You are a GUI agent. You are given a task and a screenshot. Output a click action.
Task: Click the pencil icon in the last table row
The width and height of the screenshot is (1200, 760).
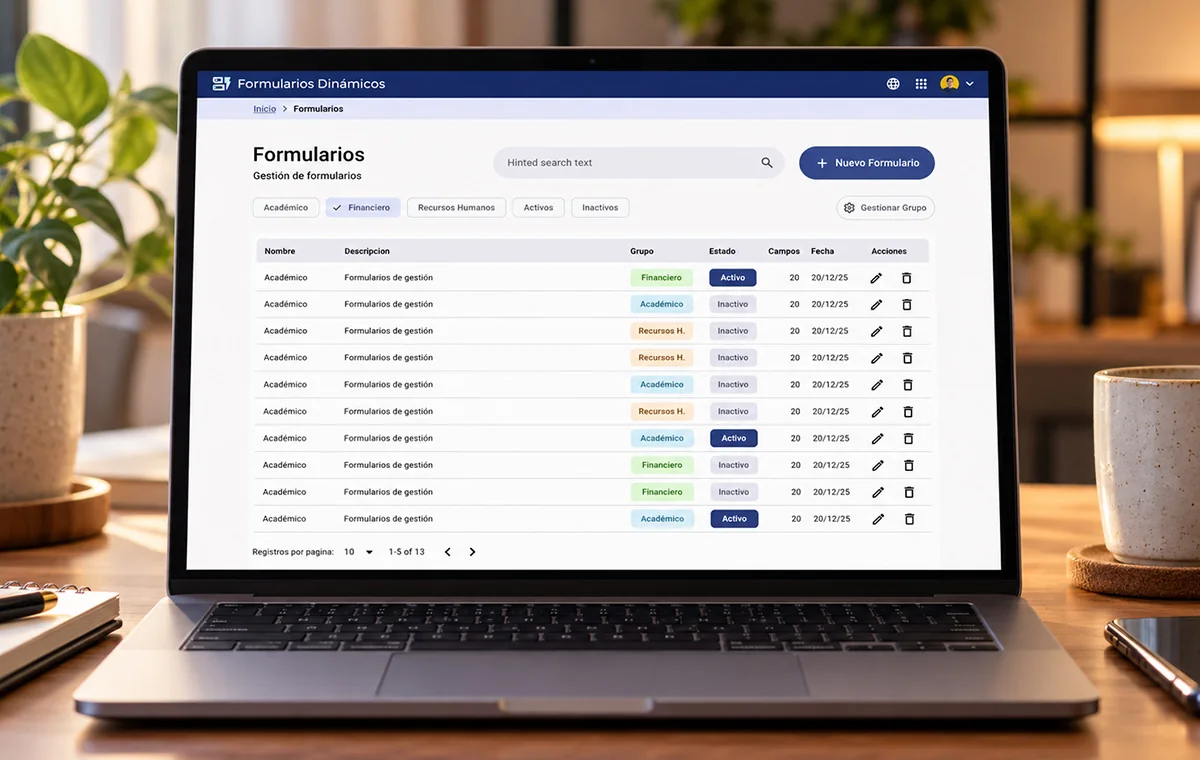click(x=878, y=519)
